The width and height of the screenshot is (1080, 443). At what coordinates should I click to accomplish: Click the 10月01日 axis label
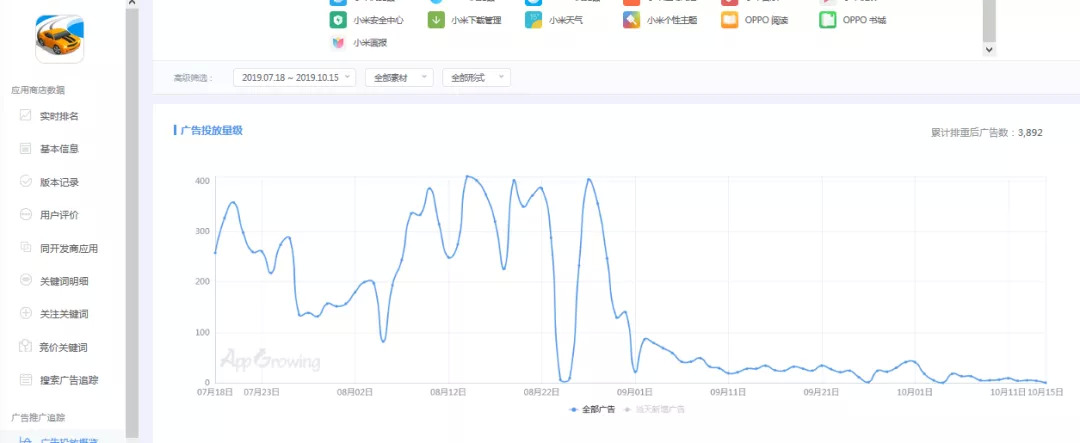click(915, 392)
